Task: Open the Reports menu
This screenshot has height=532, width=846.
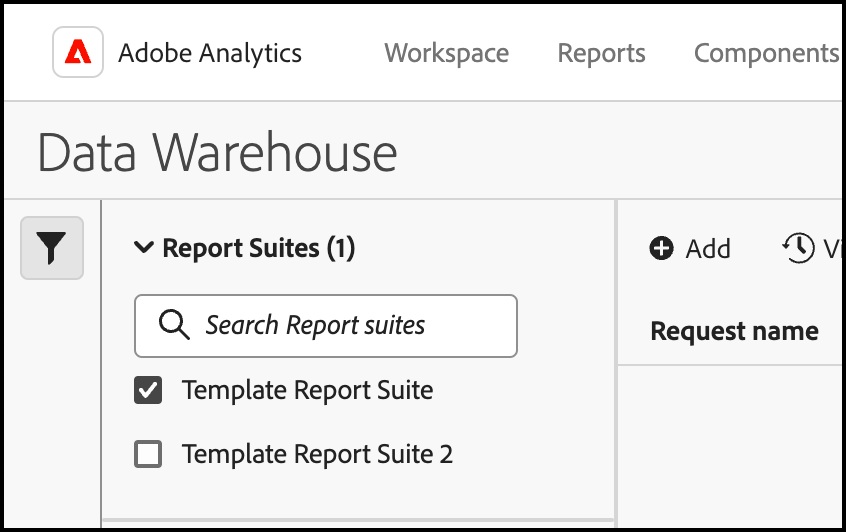Action: coord(601,53)
